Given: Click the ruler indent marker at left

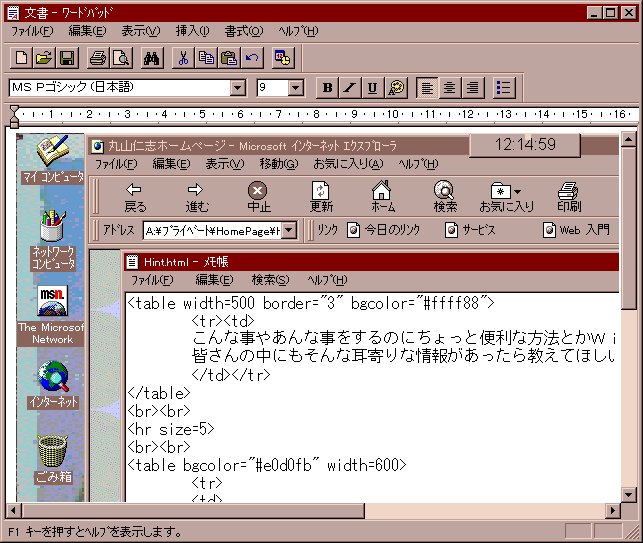Looking at the screenshot, I should click(14, 116).
